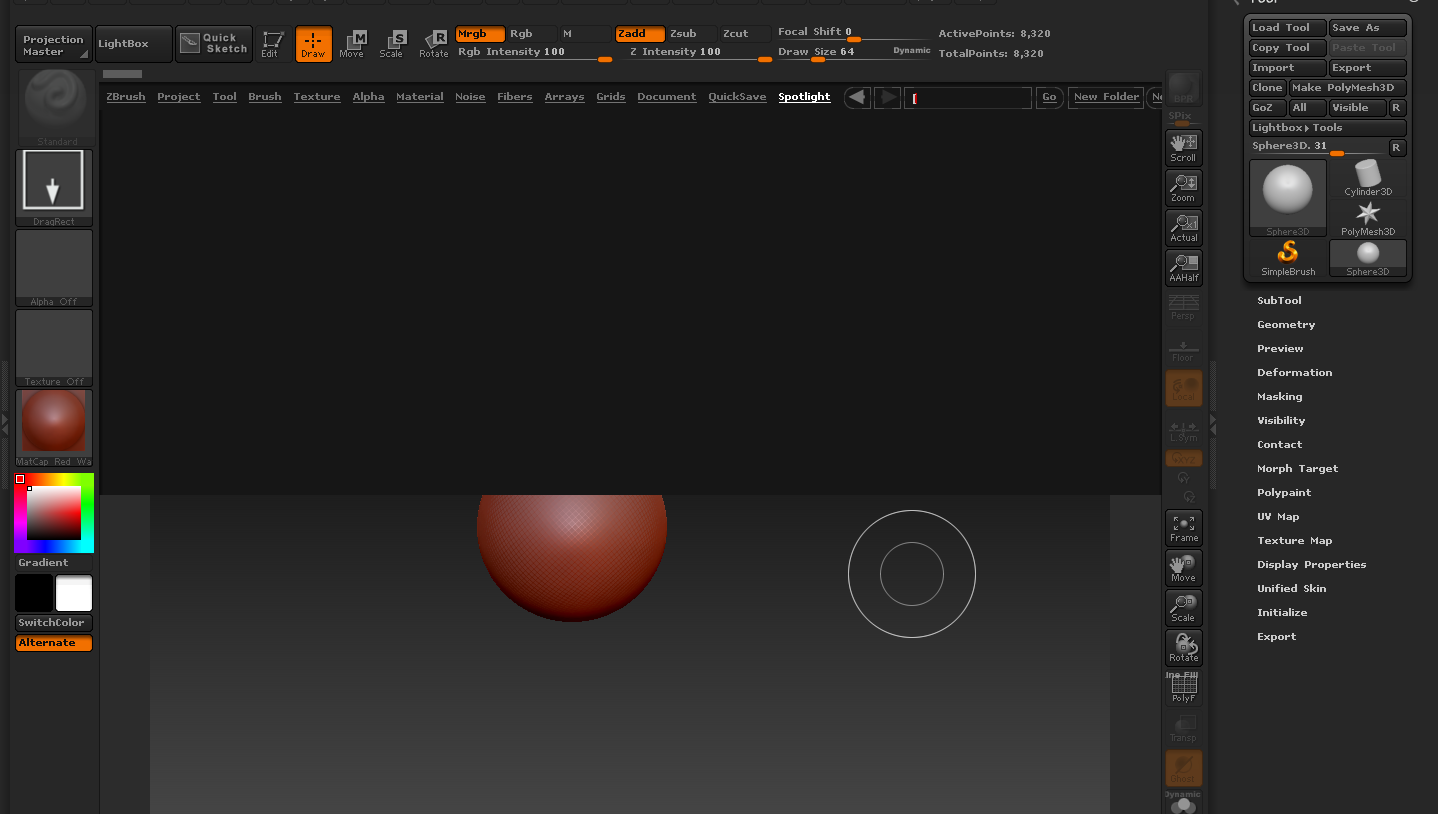The image size is (1440, 814).
Task: Toggle Zadd mode
Action: 640,34
